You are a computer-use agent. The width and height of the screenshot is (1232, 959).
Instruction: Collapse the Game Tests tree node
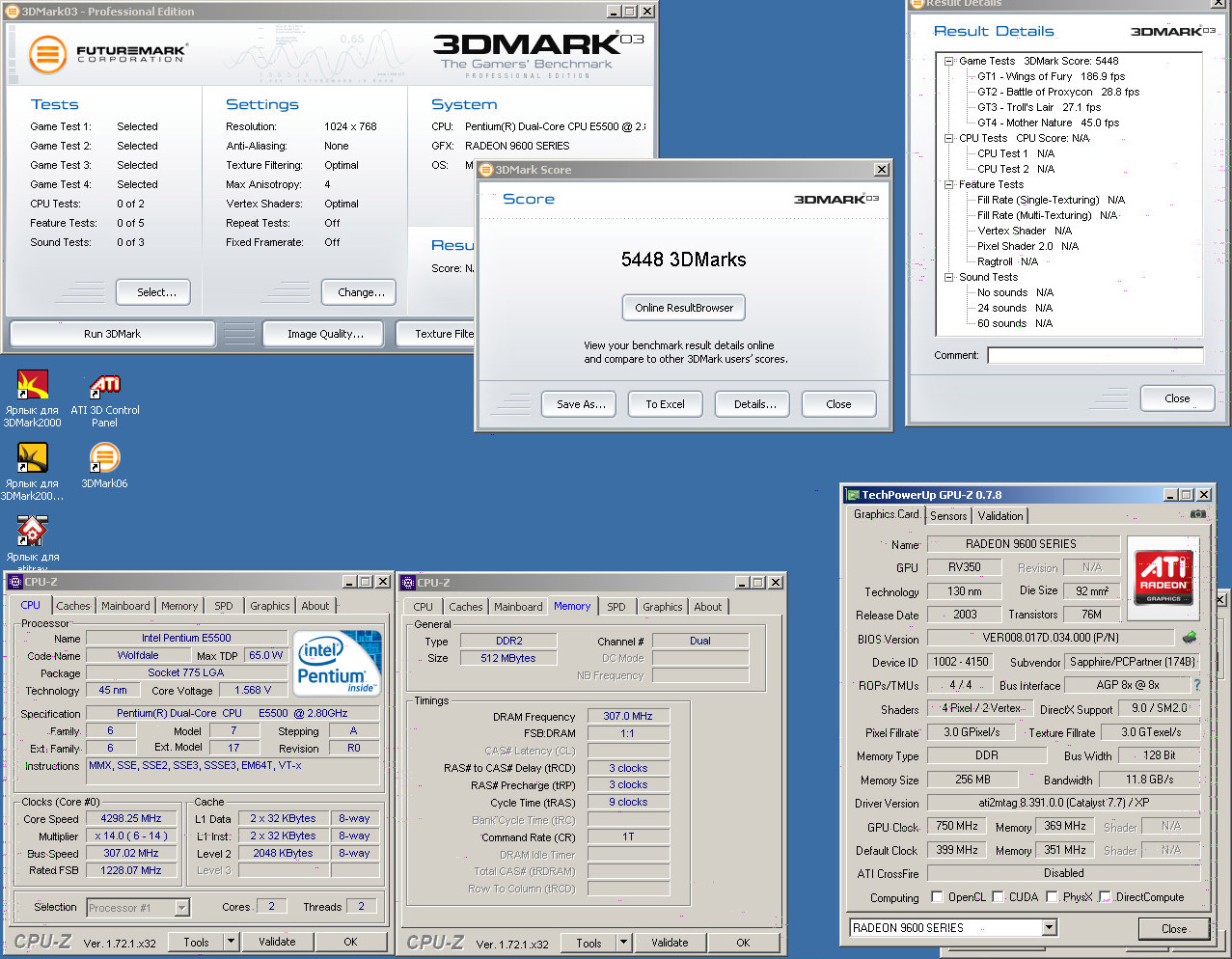(x=949, y=61)
